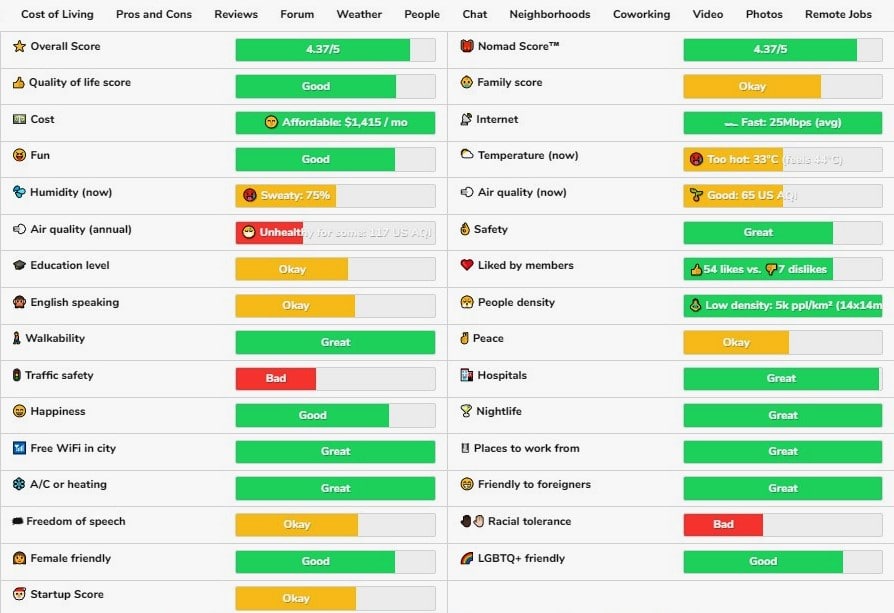Open the Coworking tab

pyautogui.click(x=641, y=15)
